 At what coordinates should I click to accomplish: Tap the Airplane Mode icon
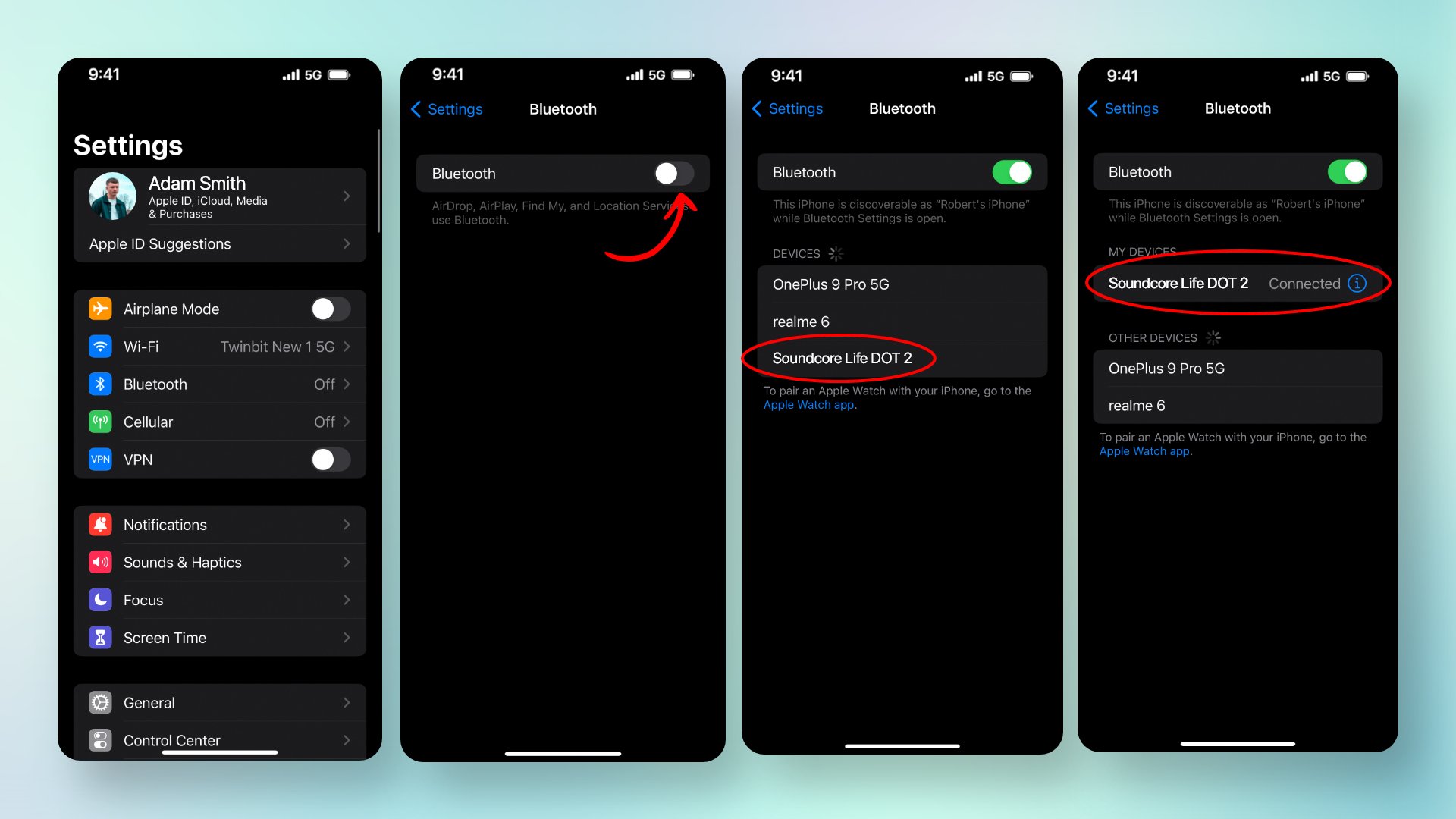[100, 309]
